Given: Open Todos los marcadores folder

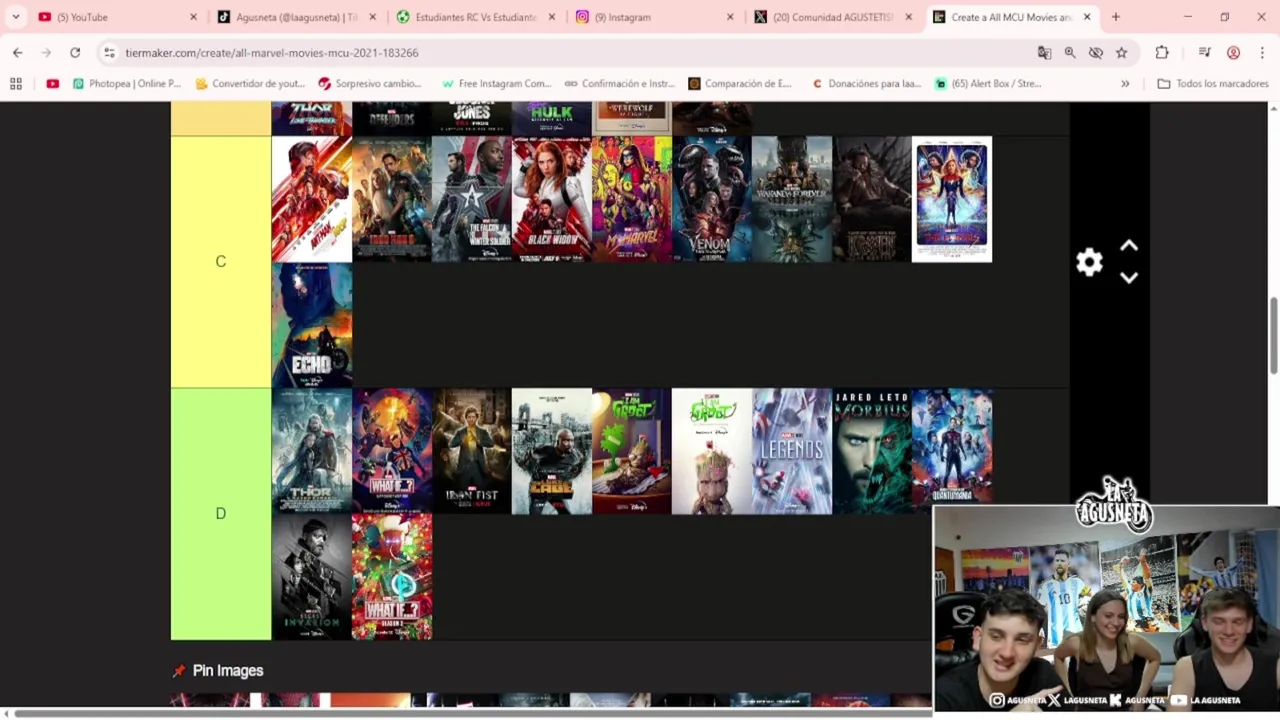Looking at the screenshot, I should tap(1213, 84).
